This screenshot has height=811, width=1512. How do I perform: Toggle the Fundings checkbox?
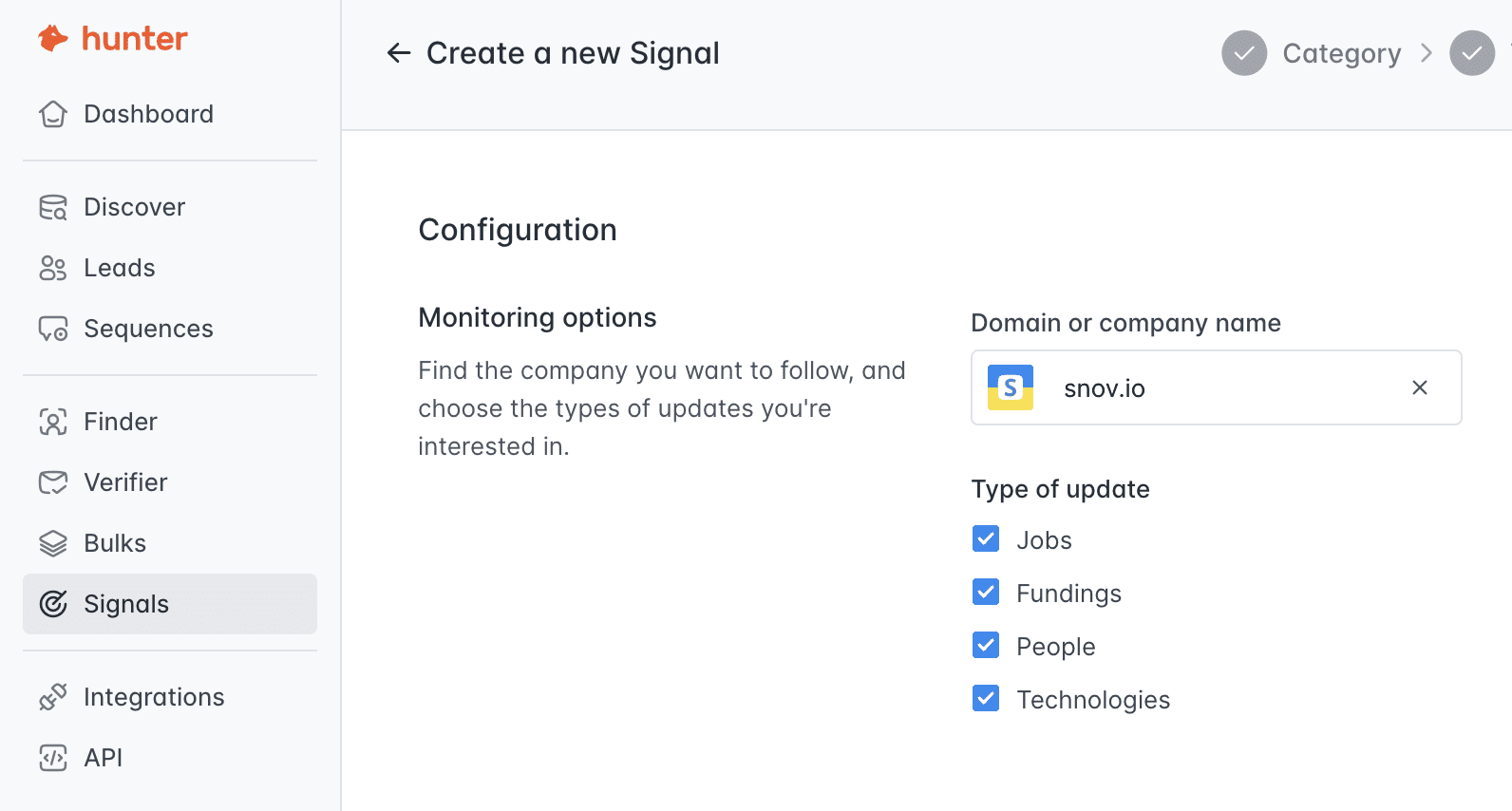pos(986,593)
